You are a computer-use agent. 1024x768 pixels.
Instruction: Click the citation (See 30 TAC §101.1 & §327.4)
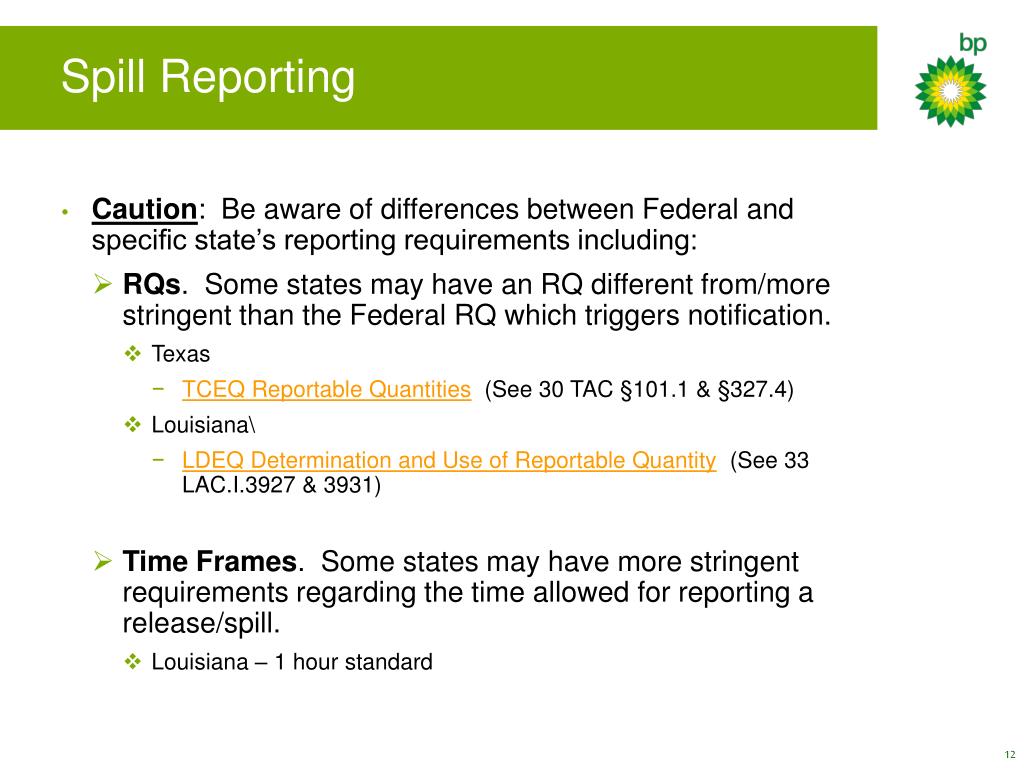[639, 389]
